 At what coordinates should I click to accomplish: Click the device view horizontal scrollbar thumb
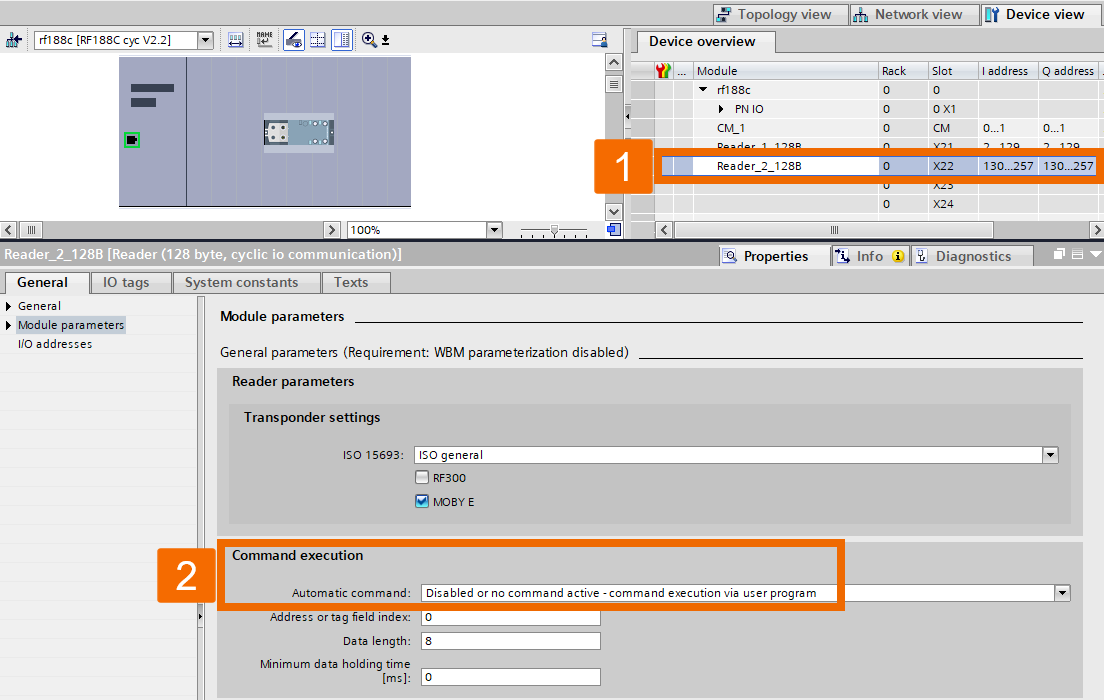(31, 230)
